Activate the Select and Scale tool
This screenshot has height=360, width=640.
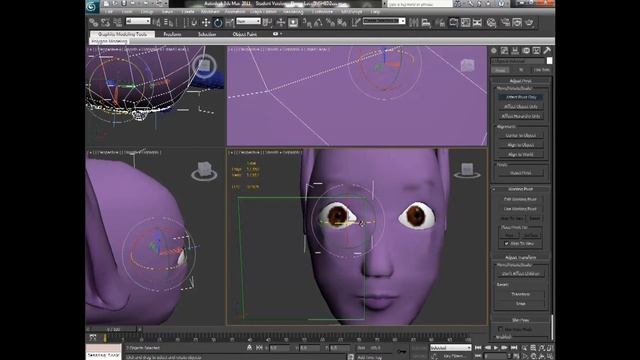pyautogui.click(x=230, y=22)
